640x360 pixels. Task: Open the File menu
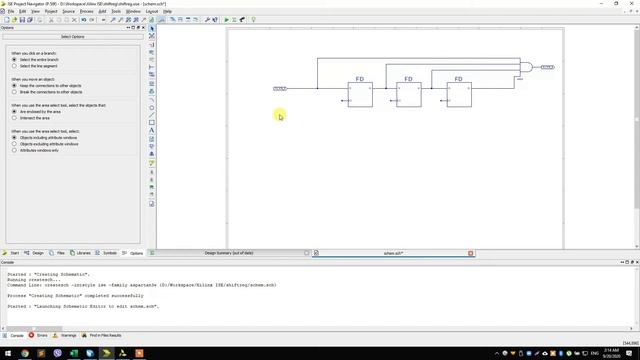point(11,11)
